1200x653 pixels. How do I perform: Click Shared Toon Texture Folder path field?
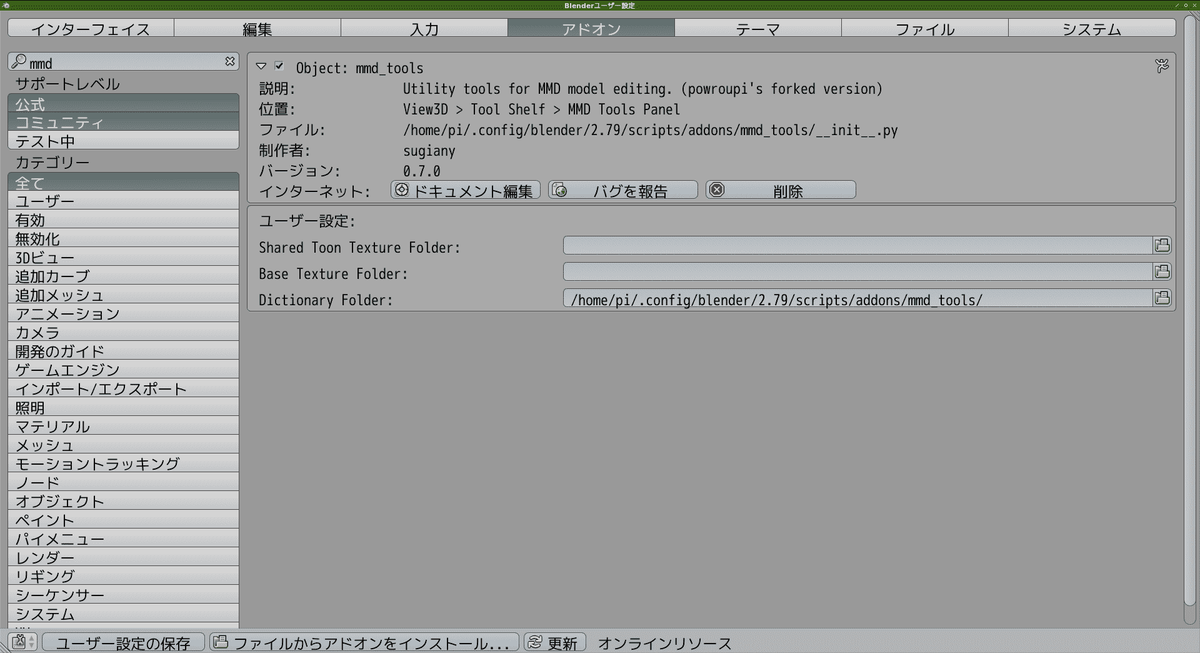tap(858, 245)
